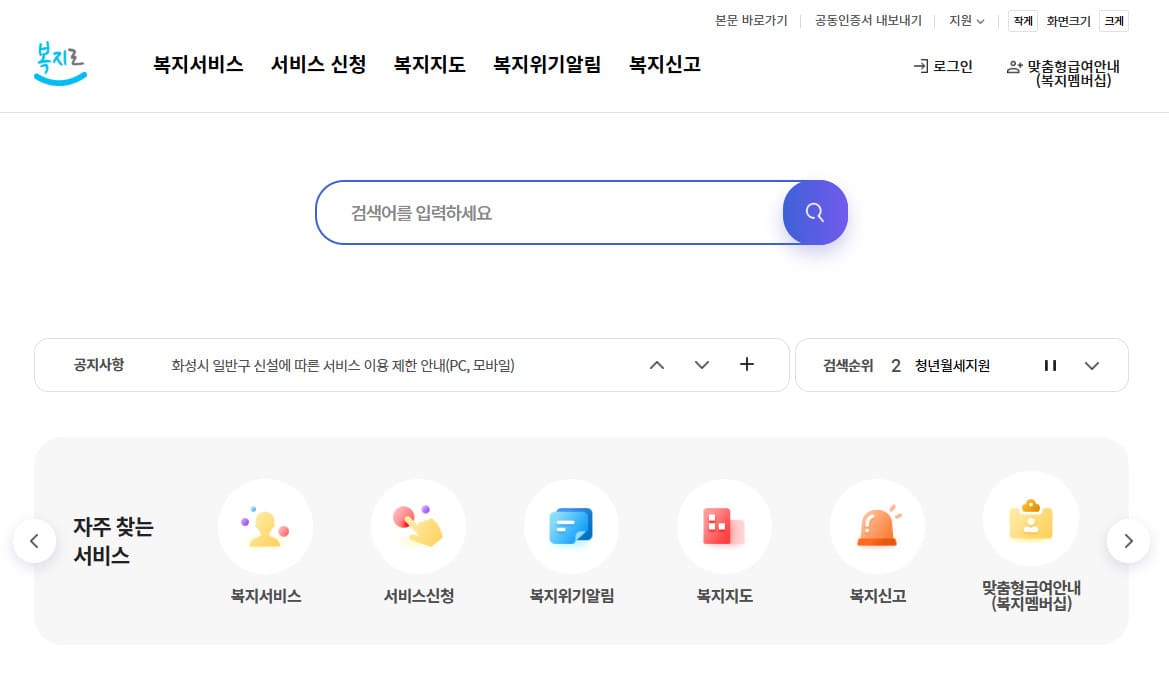
Task: Expand all notices with the plus button
Action: (x=746, y=365)
